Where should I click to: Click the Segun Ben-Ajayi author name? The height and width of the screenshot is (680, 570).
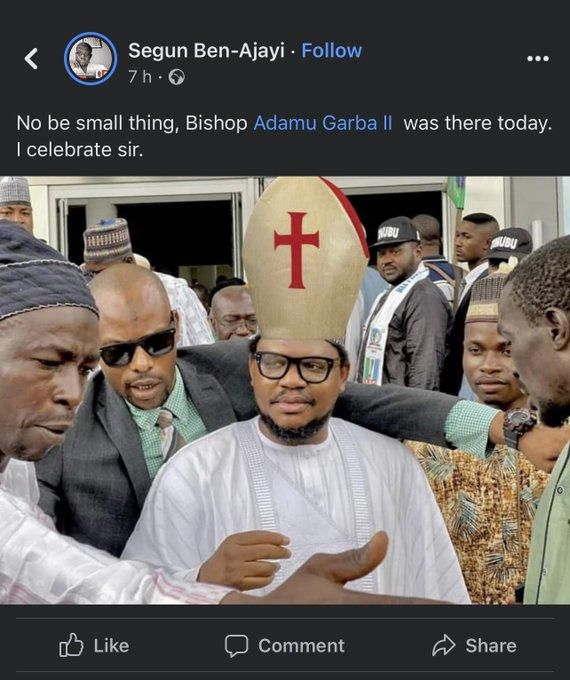tap(206, 51)
